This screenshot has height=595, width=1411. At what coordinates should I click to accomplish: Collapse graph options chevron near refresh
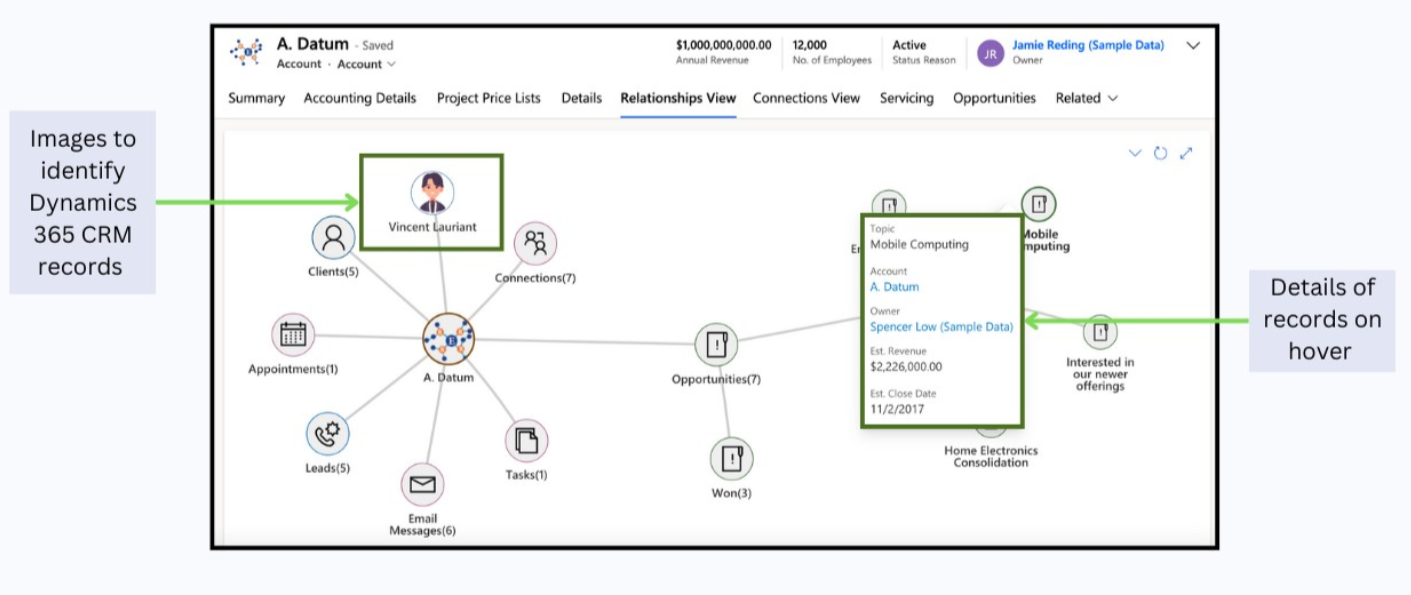tap(1134, 153)
